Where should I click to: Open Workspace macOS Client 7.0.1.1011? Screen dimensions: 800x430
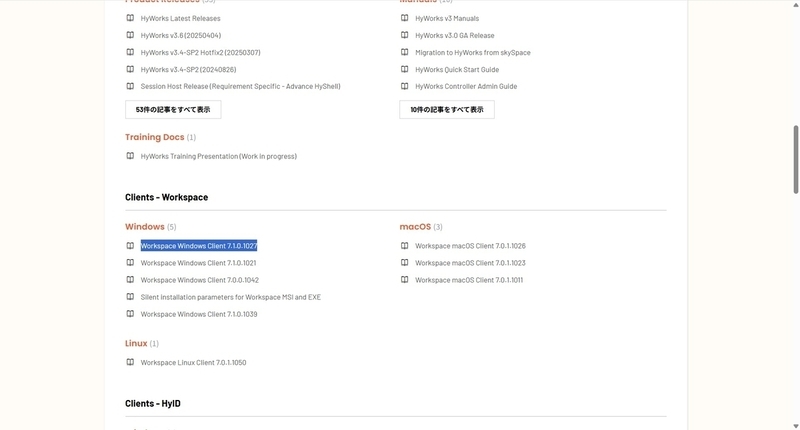pyautogui.click(x=469, y=280)
